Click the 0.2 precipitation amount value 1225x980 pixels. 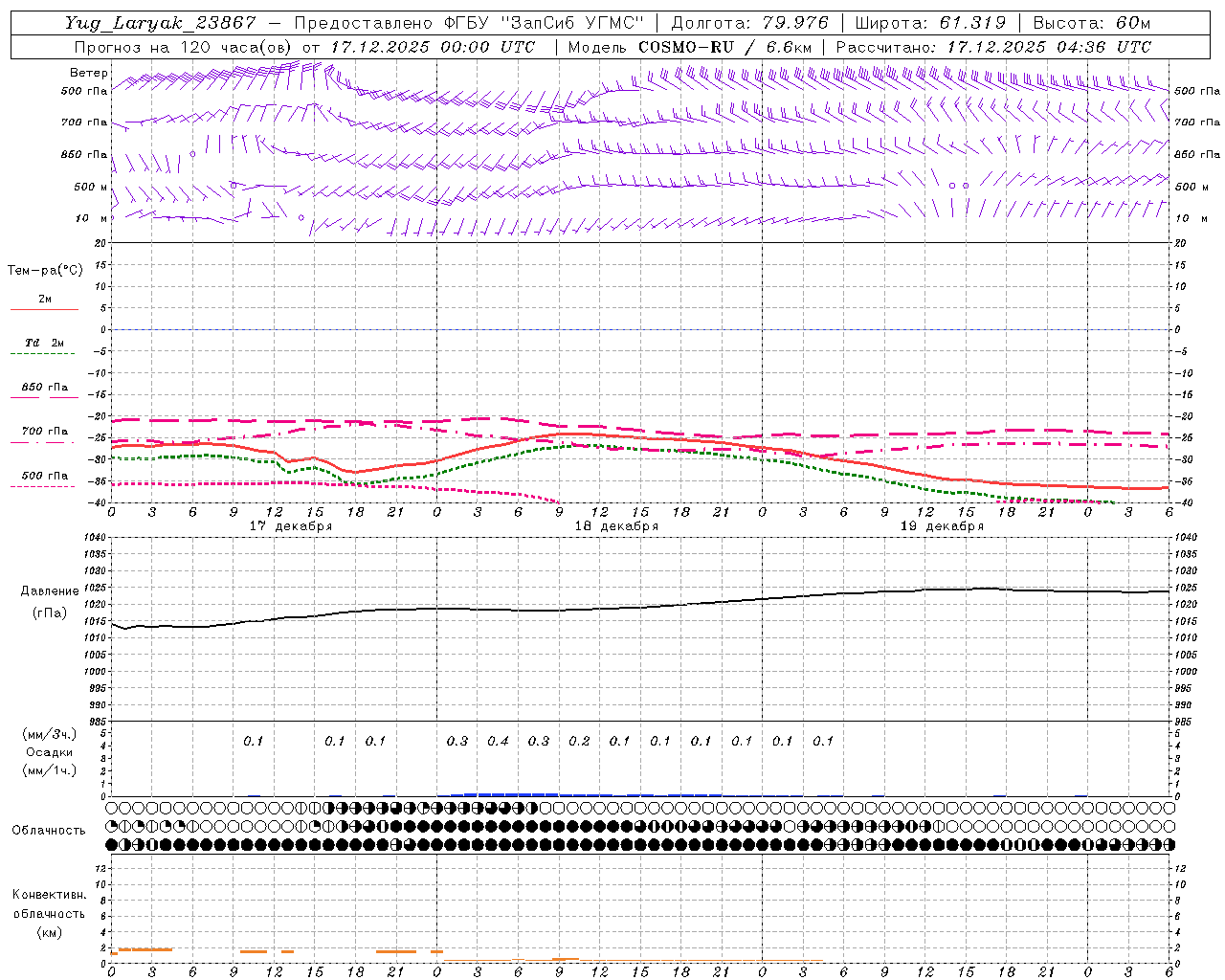pyautogui.click(x=579, y=741)
